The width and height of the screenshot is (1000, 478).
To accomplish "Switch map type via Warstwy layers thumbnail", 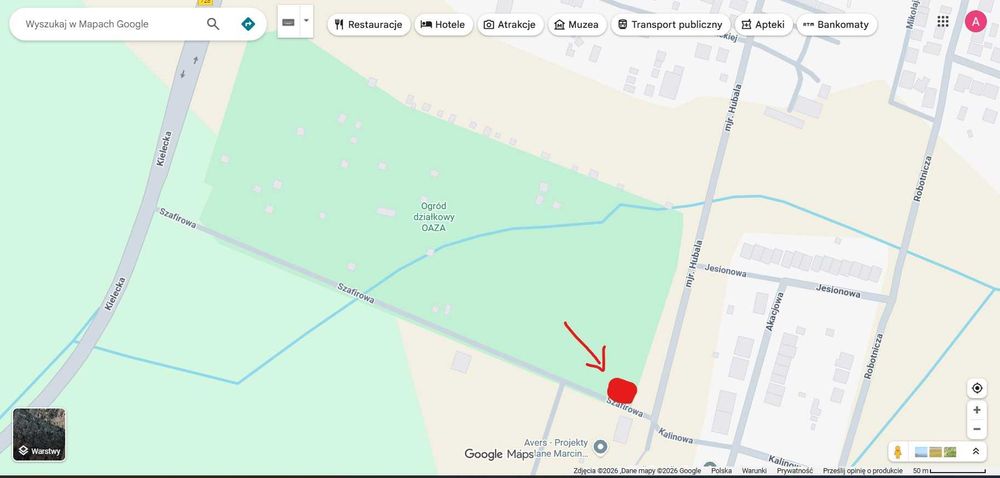I will coord(39,435).
